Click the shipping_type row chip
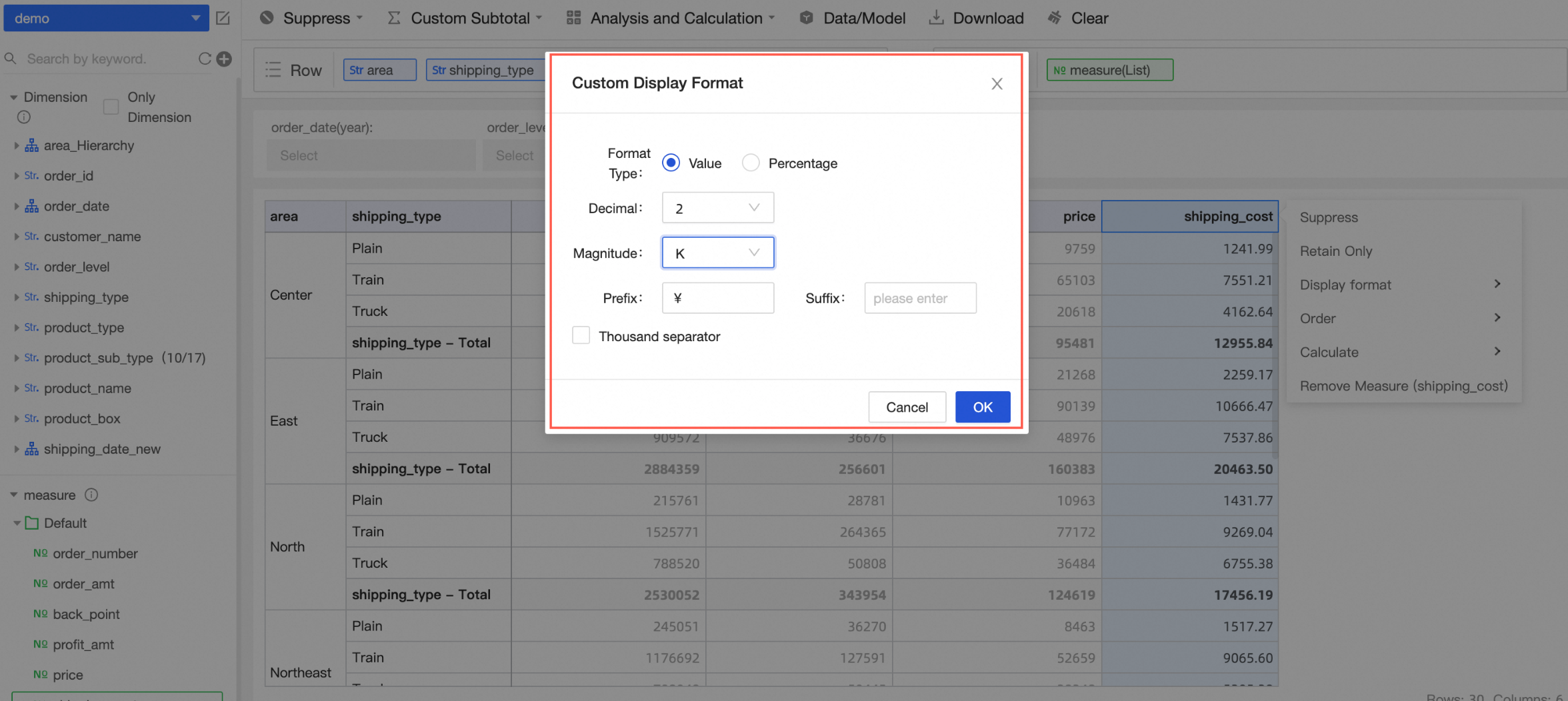 (x=485, y=70)
